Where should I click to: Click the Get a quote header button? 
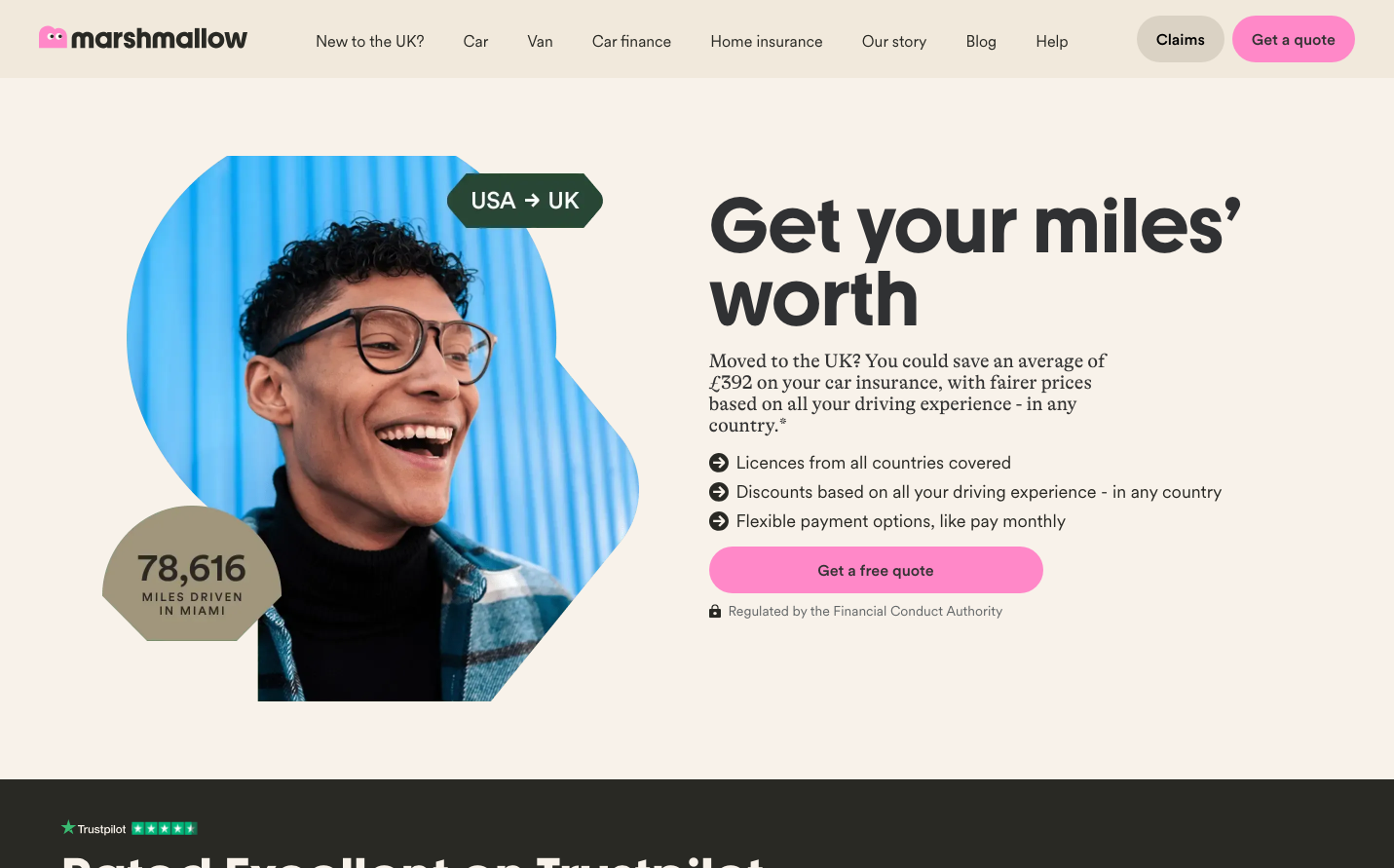[x=1294, y=39]
